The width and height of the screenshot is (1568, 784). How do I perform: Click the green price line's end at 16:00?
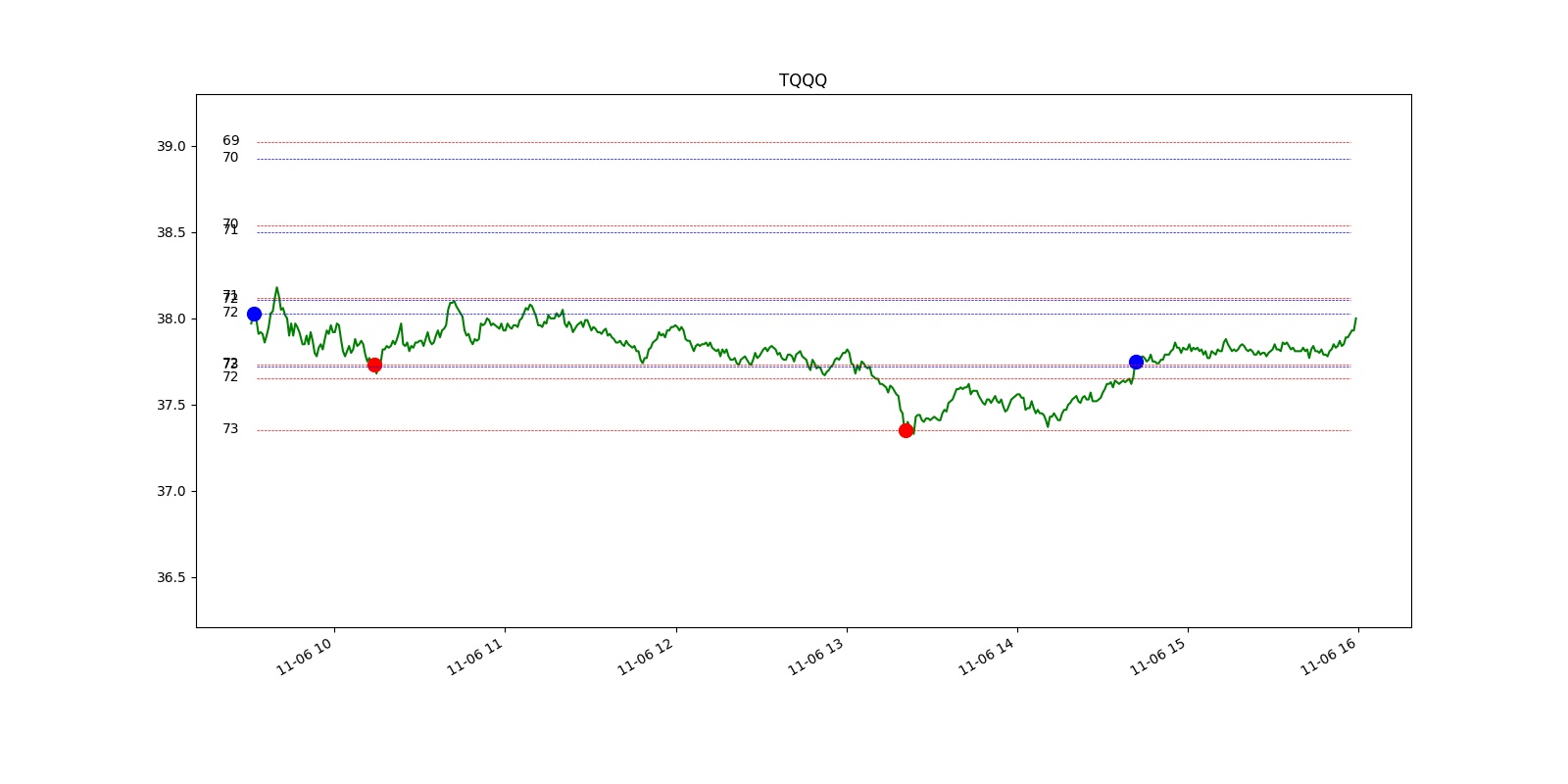pos(1355,318)
